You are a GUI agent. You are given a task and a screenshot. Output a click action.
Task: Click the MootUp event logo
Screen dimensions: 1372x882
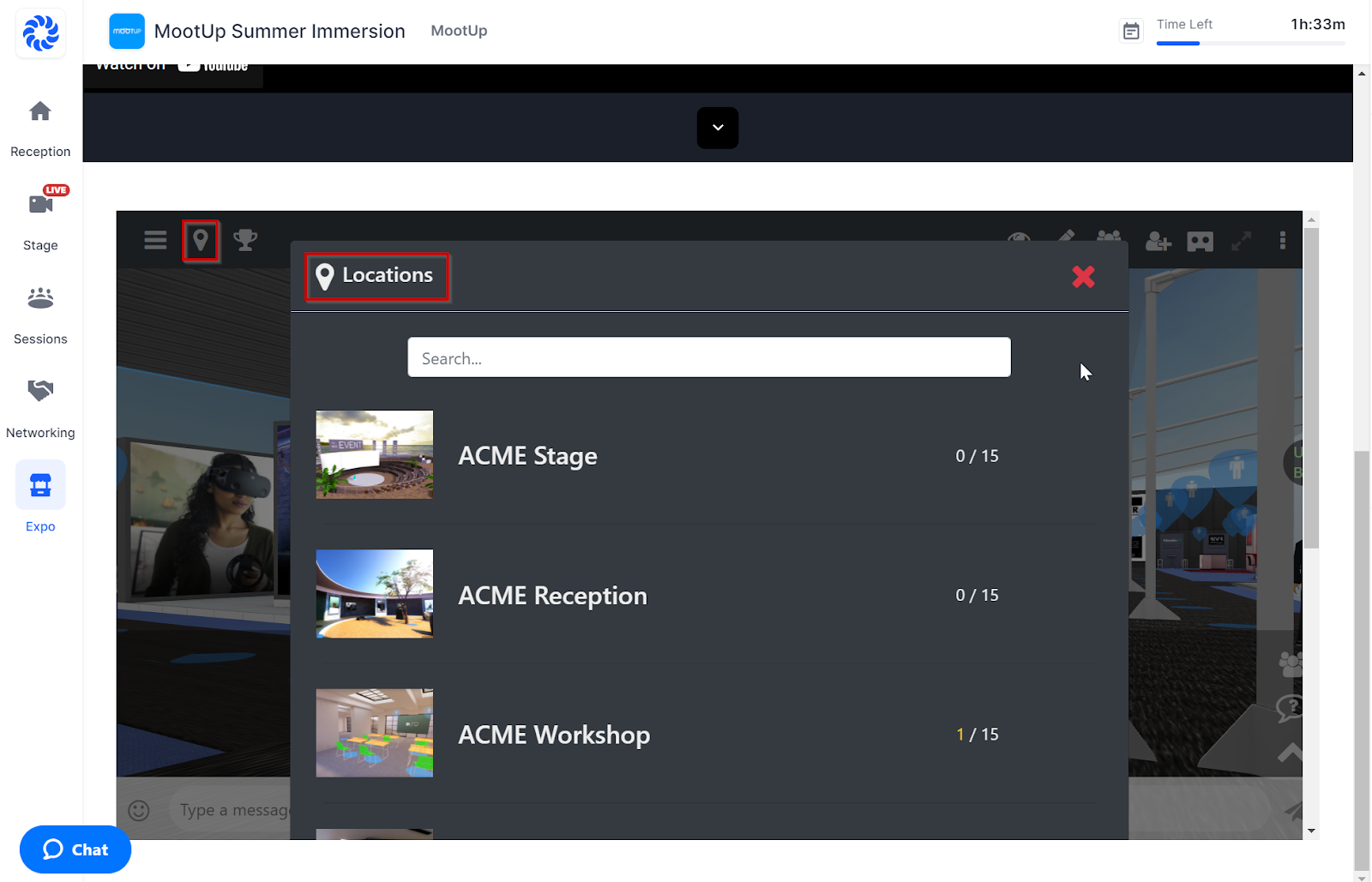127,31
